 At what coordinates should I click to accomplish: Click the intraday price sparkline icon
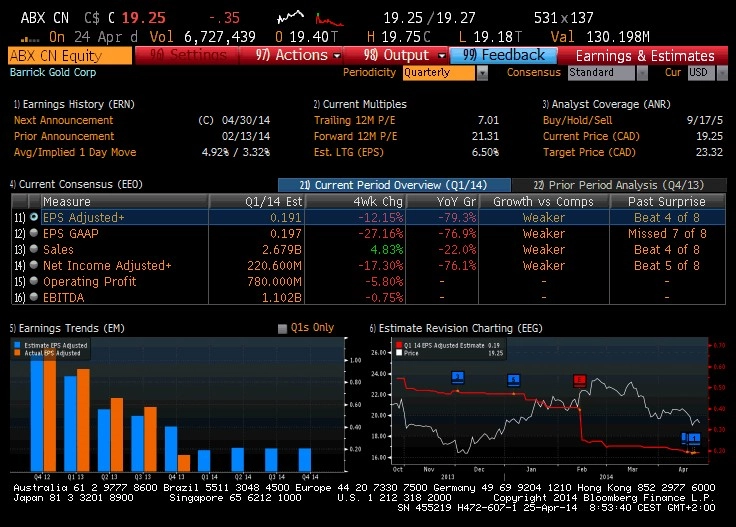290,18
